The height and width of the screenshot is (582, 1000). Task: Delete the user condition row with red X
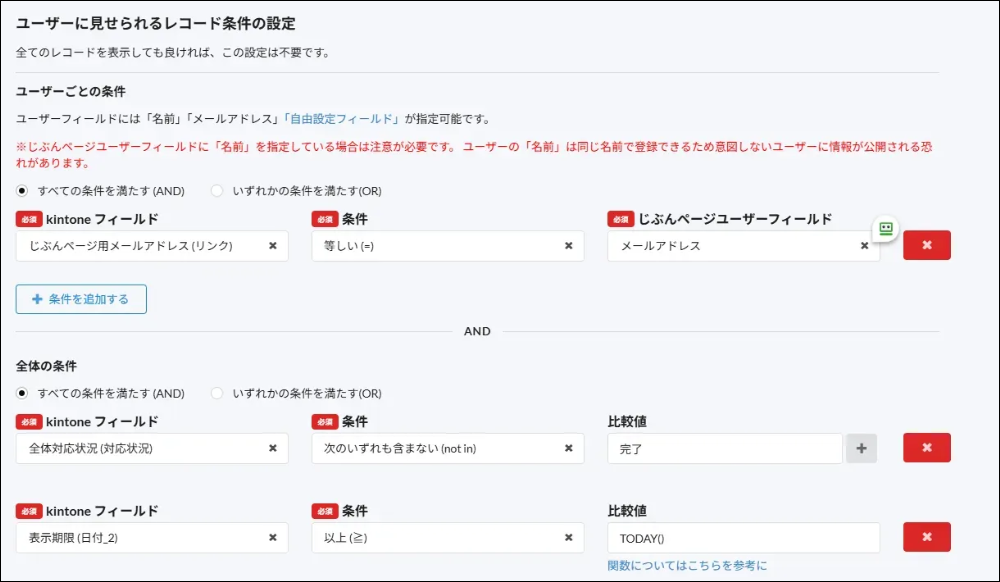coord(926,246)
